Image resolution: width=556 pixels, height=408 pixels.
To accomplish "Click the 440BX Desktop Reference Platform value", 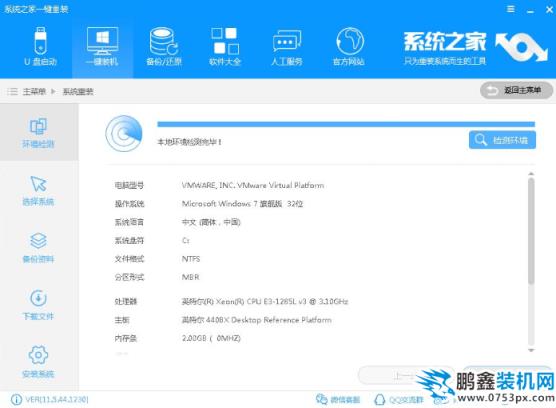I will [x=257, y=320].
